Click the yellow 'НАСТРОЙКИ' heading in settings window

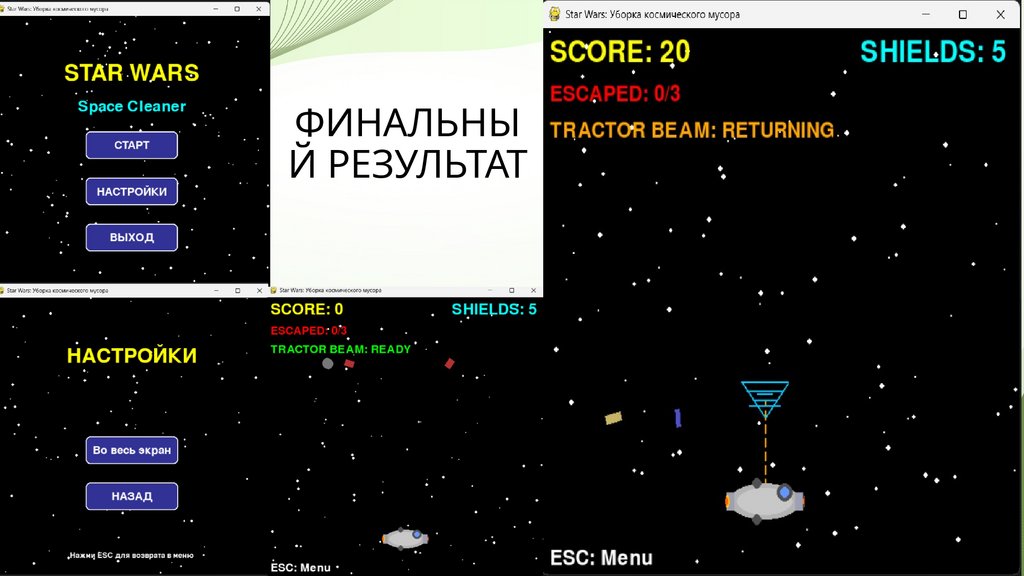coord(132,355)
